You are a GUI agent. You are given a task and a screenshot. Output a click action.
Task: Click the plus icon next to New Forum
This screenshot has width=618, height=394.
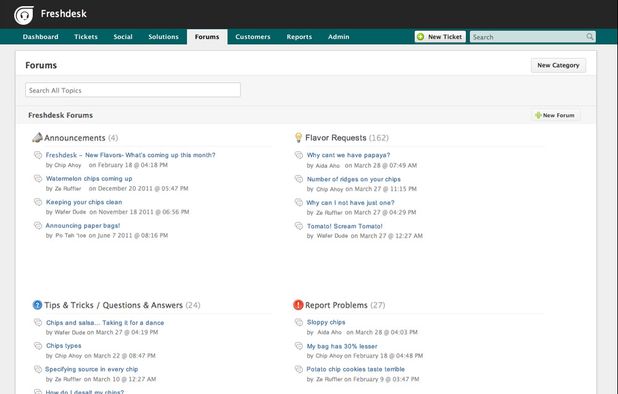point(538,115)
